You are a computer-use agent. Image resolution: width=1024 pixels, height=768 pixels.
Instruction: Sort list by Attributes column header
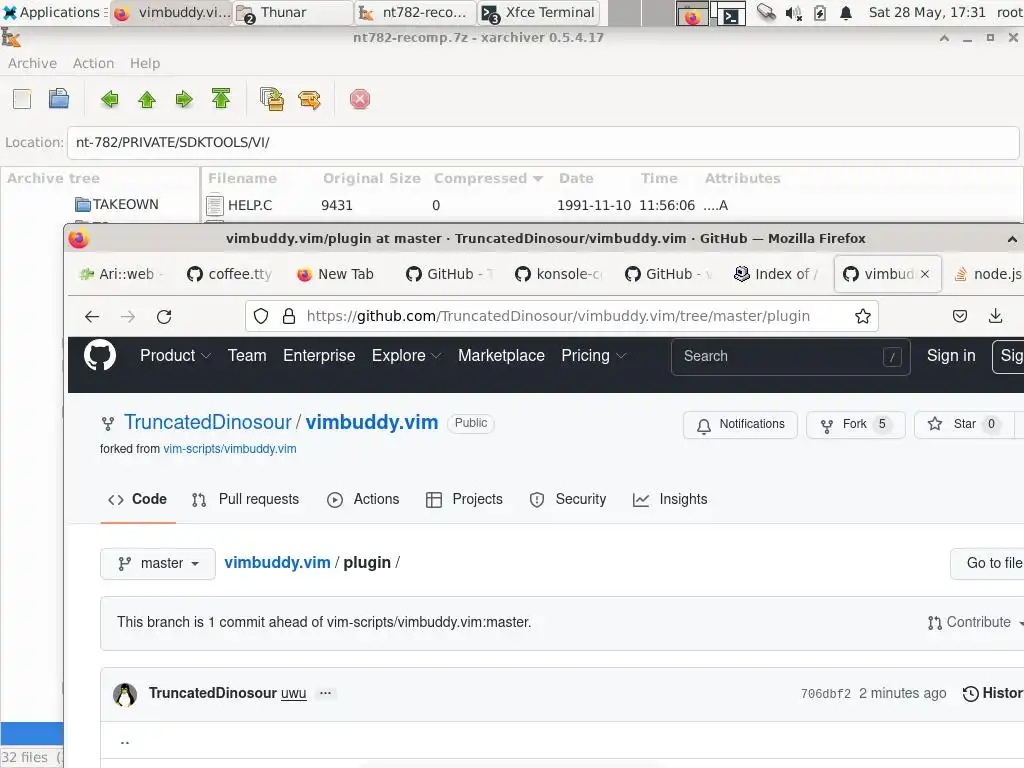click(x=743, y=178)
